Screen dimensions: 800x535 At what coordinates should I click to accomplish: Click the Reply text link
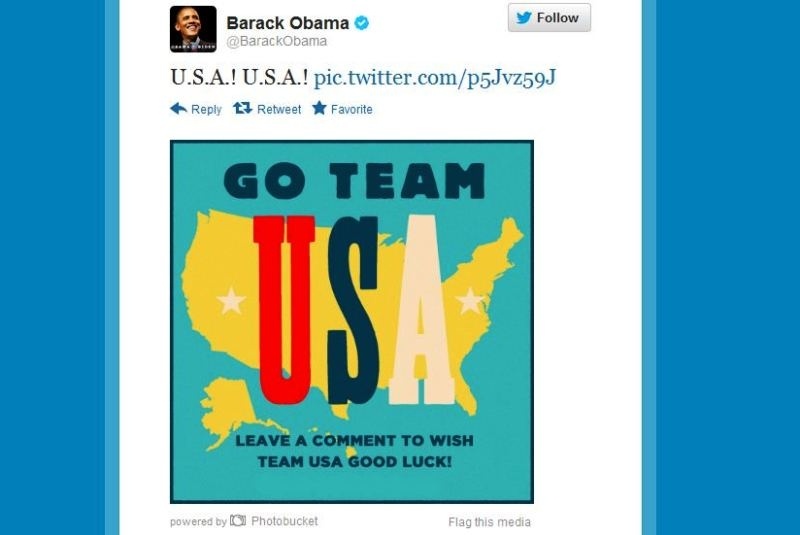point(206,109)
